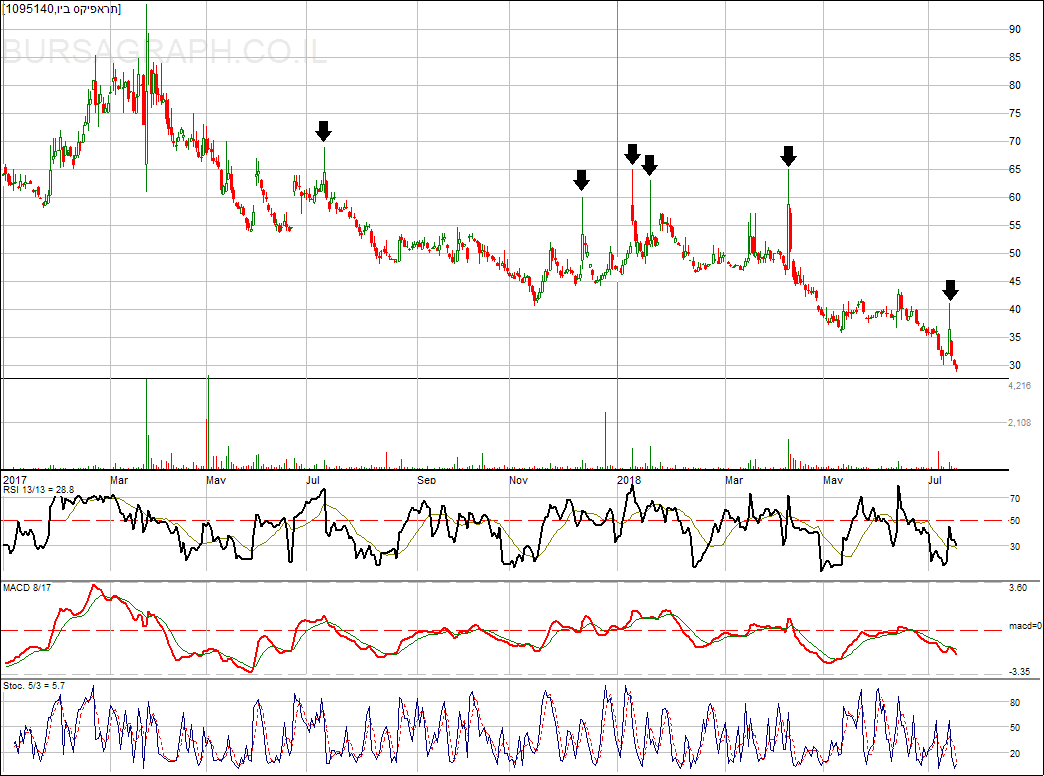The height and width of the screenshot is (776, 1044).
Task: Click the Mar label right after 2017
Action: [x=119, y=480]
